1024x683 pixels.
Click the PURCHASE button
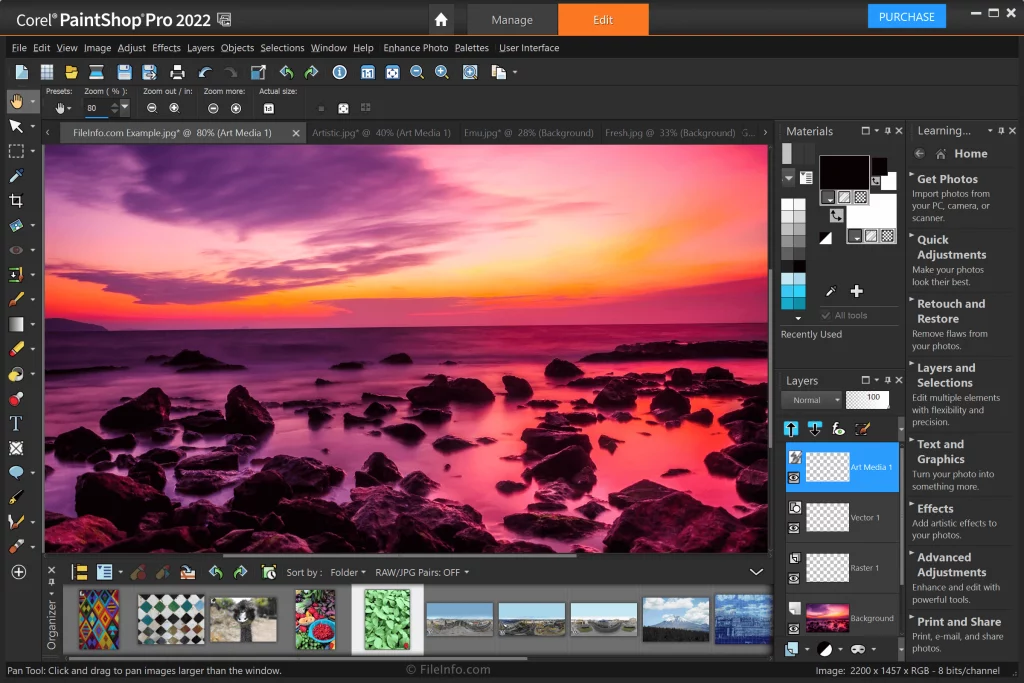click(x=905, y=15)
